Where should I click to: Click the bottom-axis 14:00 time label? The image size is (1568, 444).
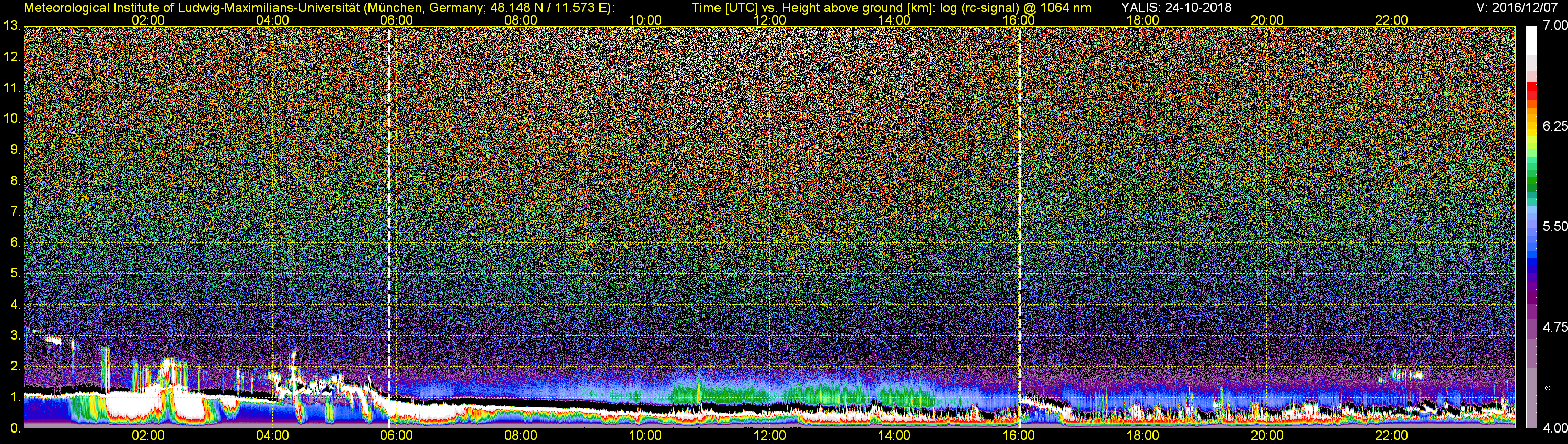tap(894, 436)
